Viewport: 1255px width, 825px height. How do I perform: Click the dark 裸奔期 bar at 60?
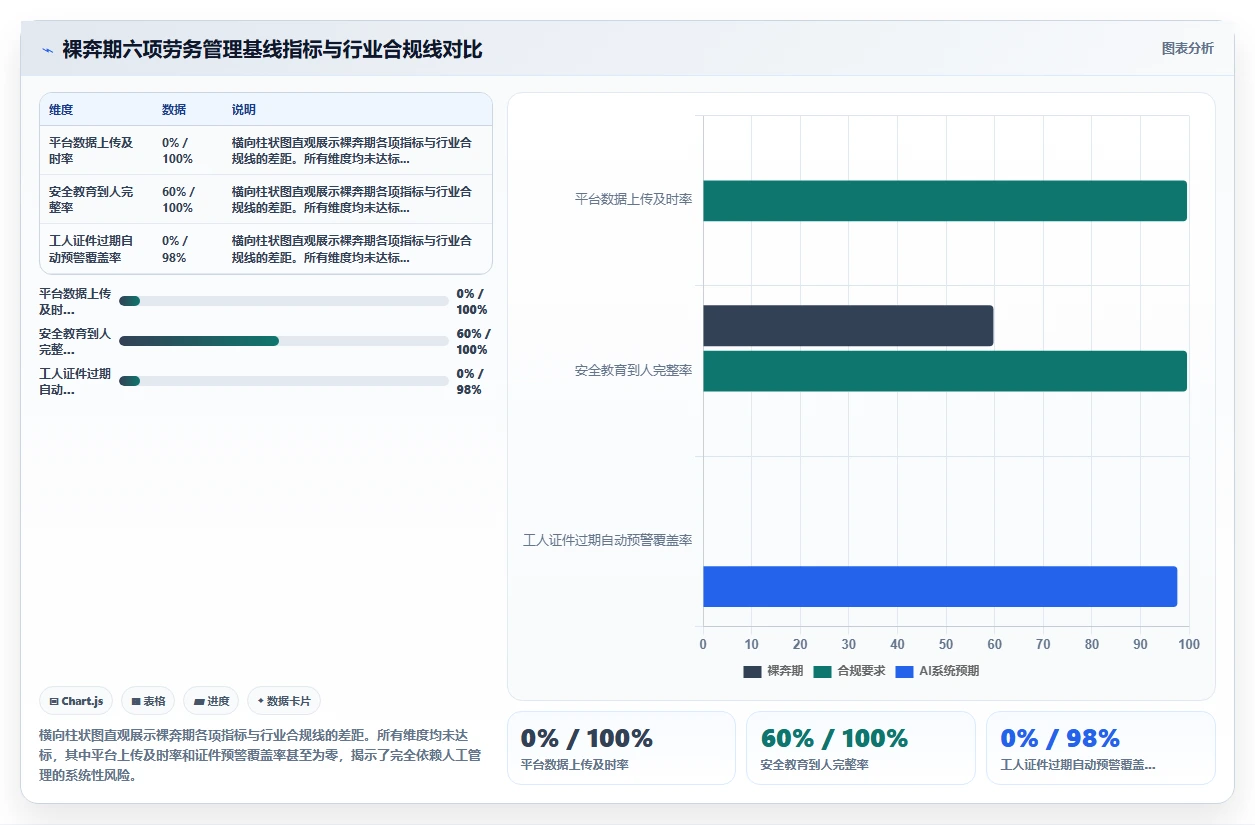pyautogui.click(x=848, y=326)
